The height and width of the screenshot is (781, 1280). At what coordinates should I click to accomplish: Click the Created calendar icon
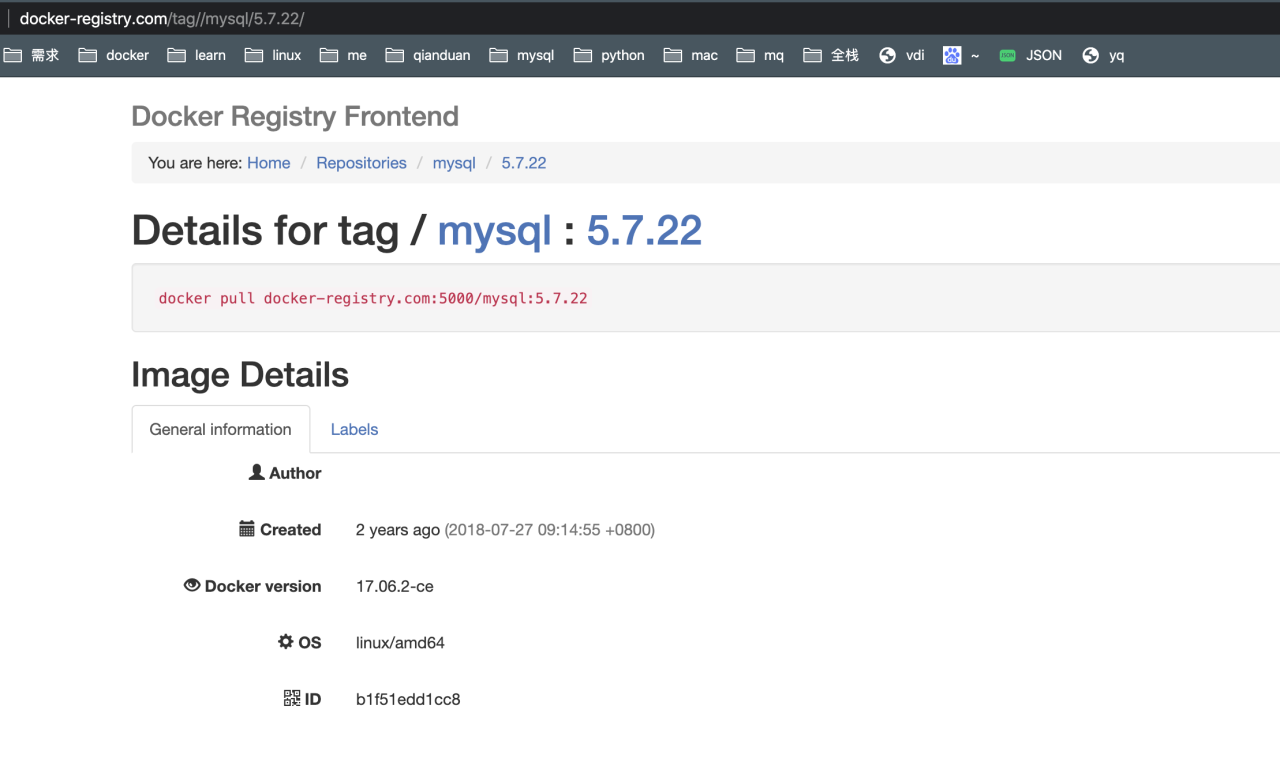pos(247,529)
